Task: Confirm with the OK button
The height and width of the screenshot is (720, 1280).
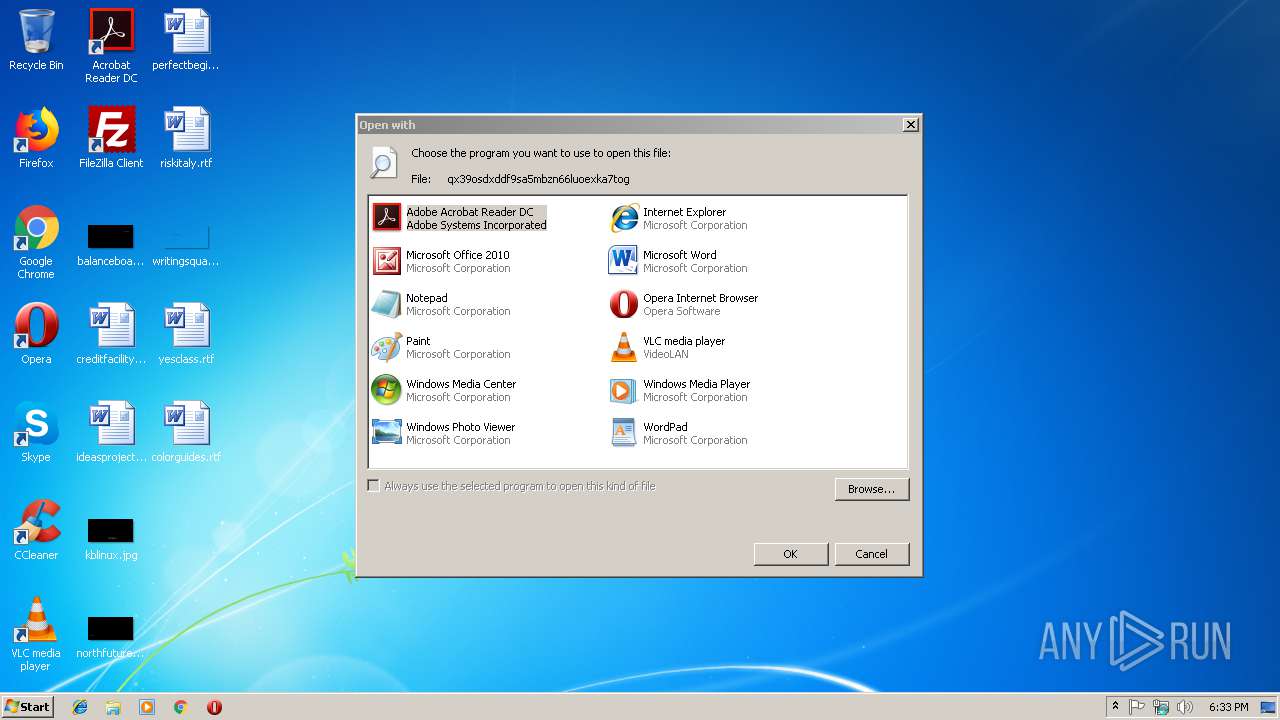Action: pyautogui.click(x=790, y=554)
